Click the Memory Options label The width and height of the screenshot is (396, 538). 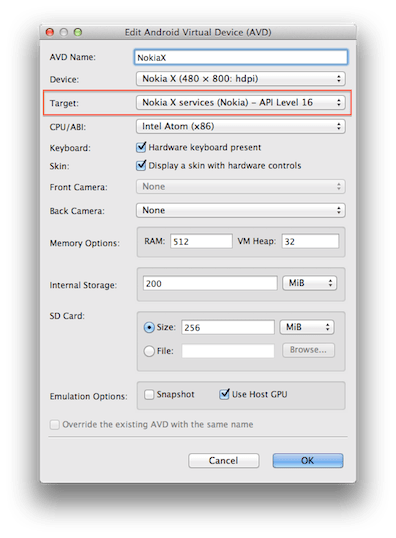pos(84,243)
